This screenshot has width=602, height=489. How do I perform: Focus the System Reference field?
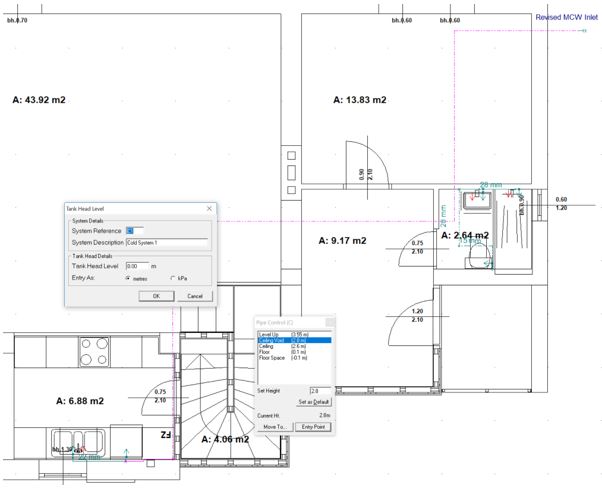tap(135, 231)
